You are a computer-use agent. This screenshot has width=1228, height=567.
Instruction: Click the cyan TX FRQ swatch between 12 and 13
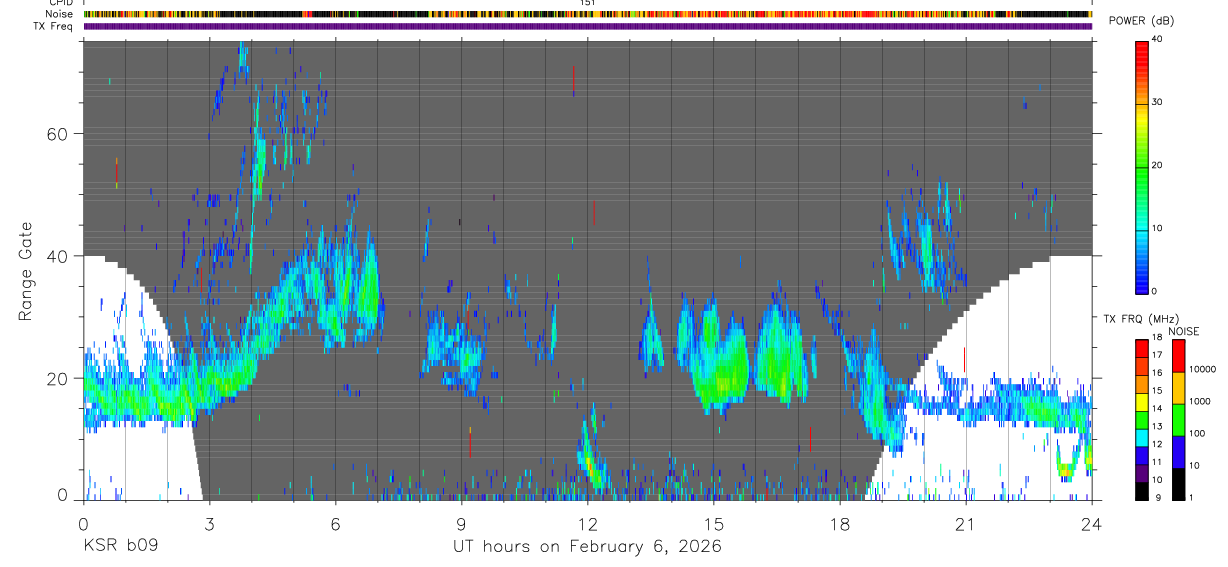[x=1142, y=437]
